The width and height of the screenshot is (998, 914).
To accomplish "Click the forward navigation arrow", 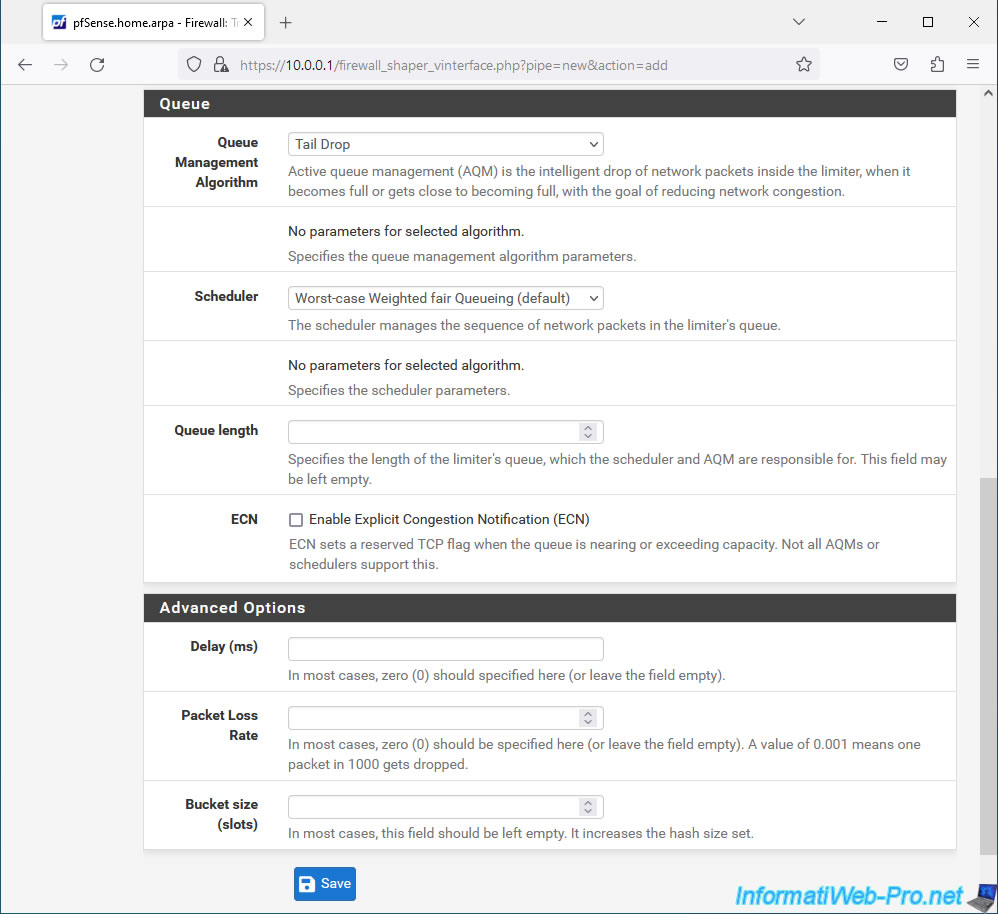I will tap(61, 65).
